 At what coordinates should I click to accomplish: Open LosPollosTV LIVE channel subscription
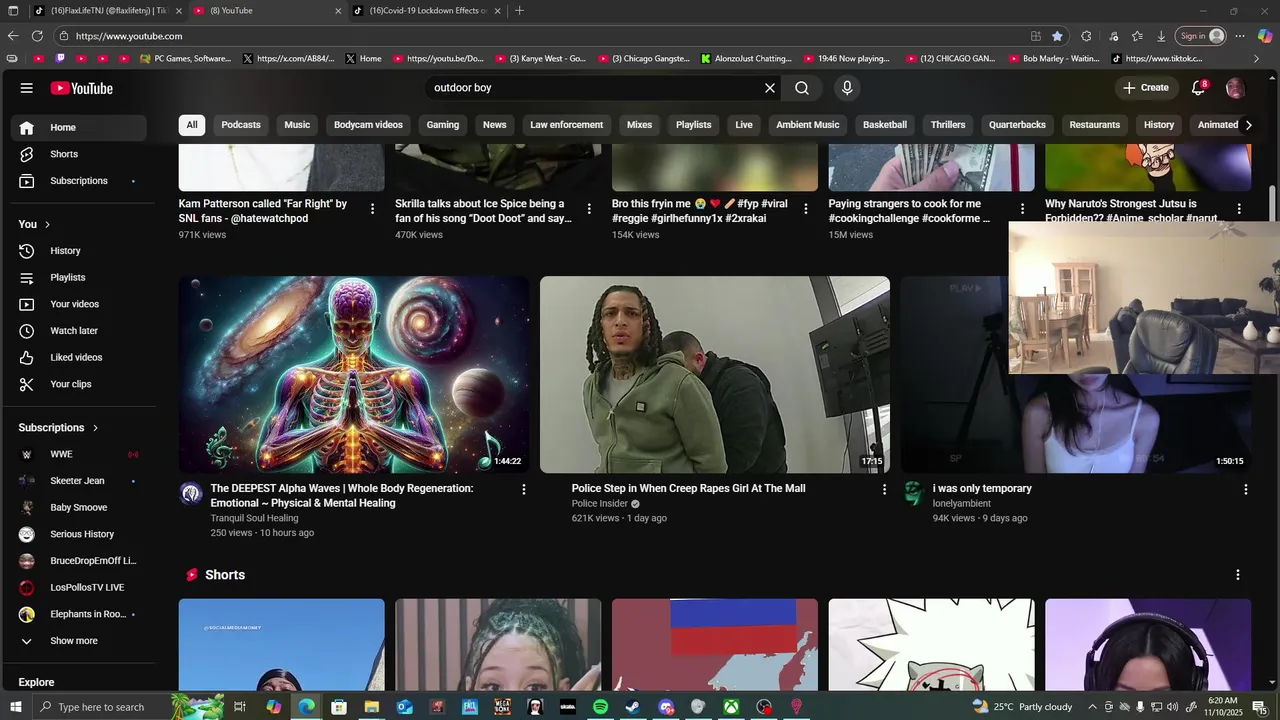pyautogui.click(x=79, y=588)
